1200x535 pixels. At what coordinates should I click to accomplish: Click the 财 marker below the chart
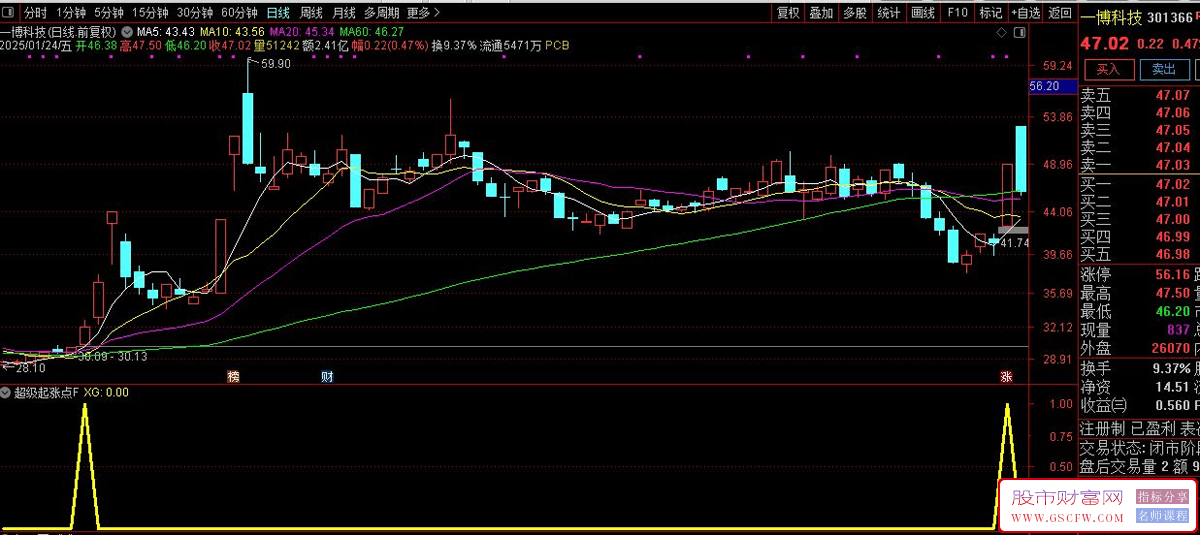[327, 377]
